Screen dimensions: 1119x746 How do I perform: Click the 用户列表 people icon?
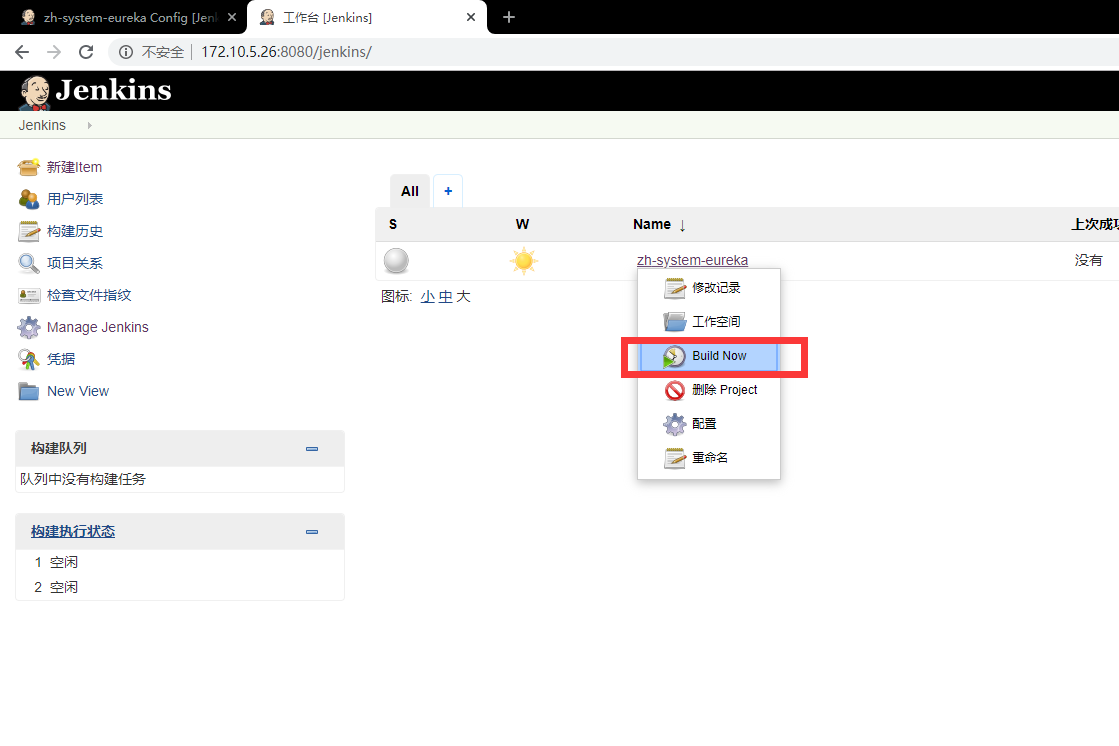(x=29, y=199)
